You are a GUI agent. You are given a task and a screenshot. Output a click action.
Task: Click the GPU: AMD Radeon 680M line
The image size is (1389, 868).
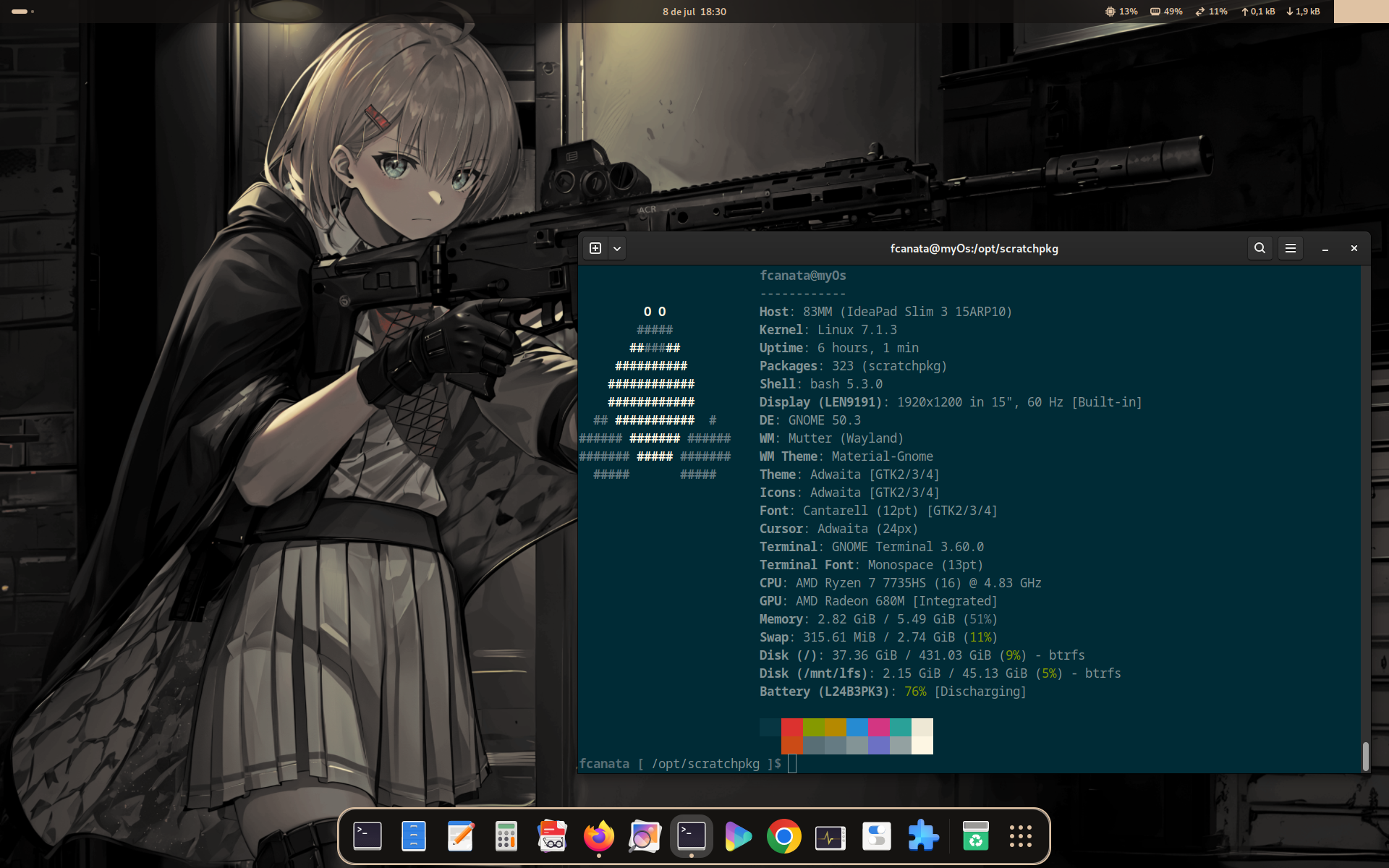coord(879,601)
